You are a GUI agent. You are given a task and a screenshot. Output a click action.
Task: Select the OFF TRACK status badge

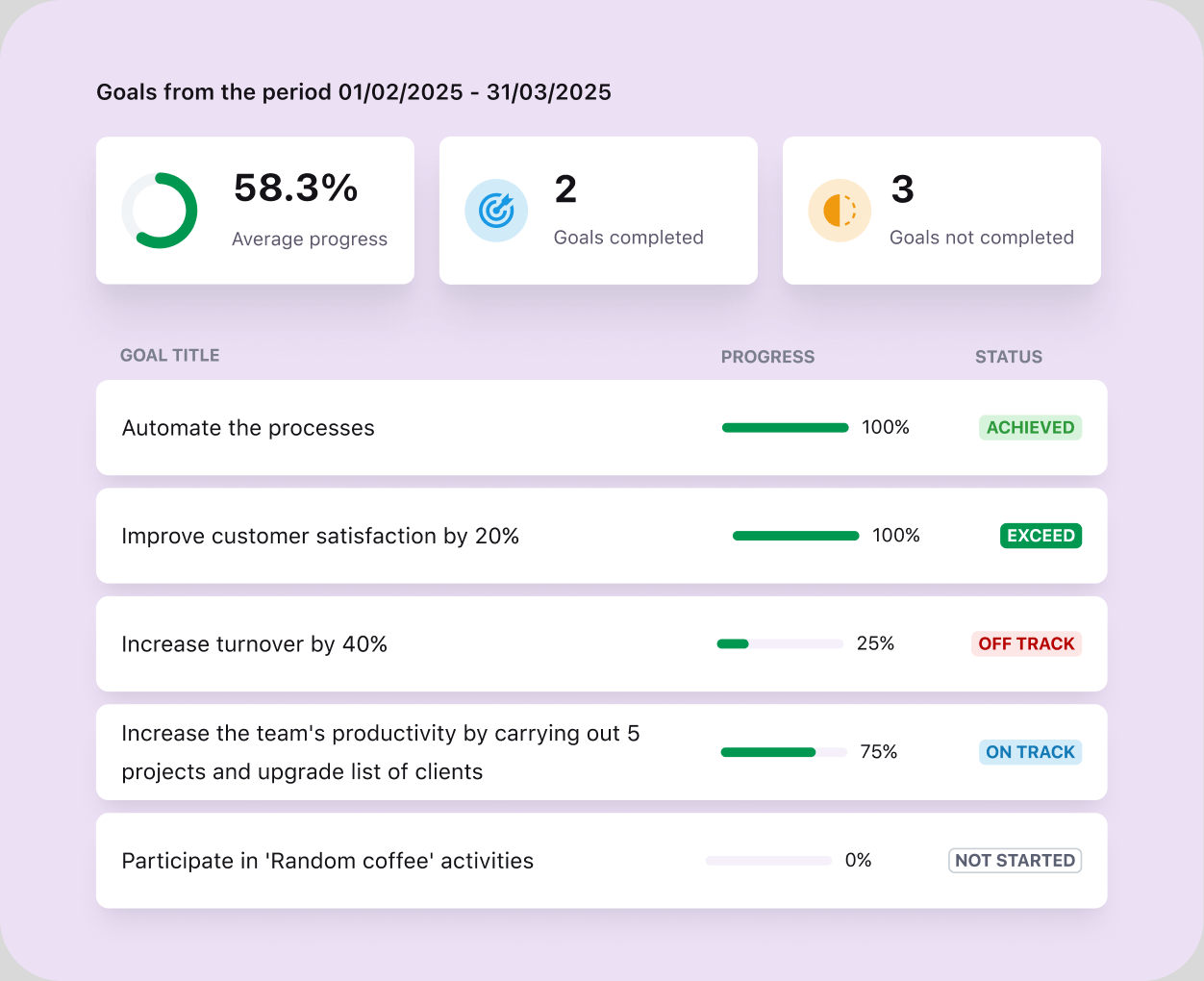[1026, 644]
